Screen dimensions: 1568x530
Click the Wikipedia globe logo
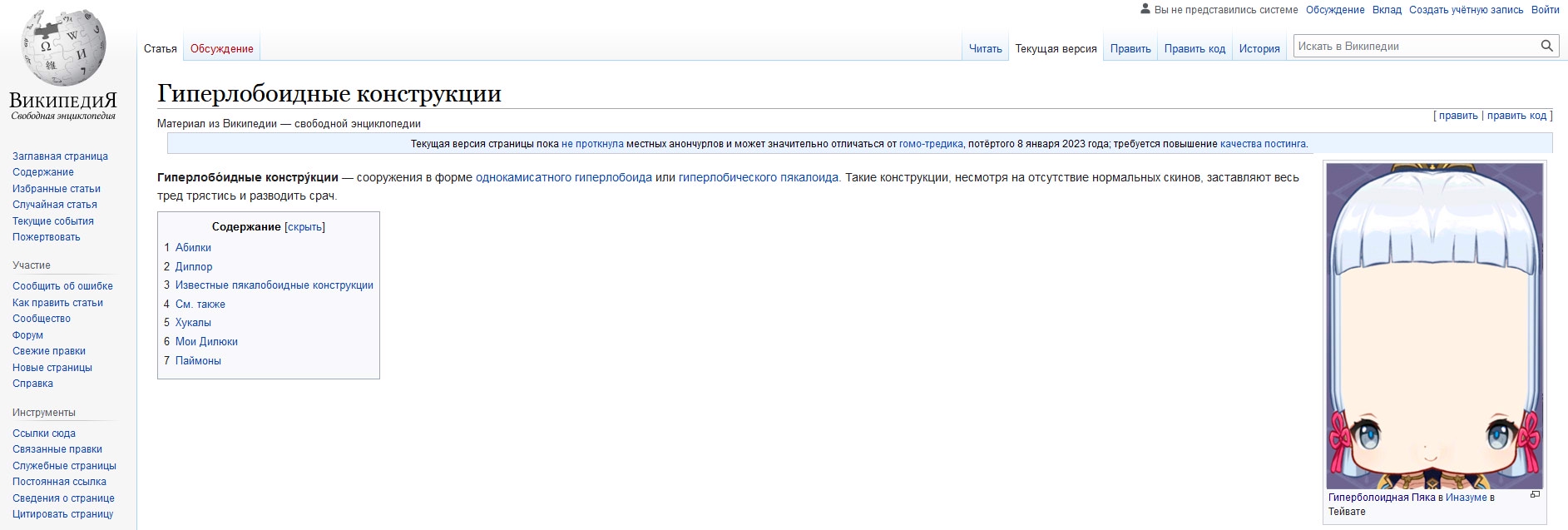click(63, 48)
